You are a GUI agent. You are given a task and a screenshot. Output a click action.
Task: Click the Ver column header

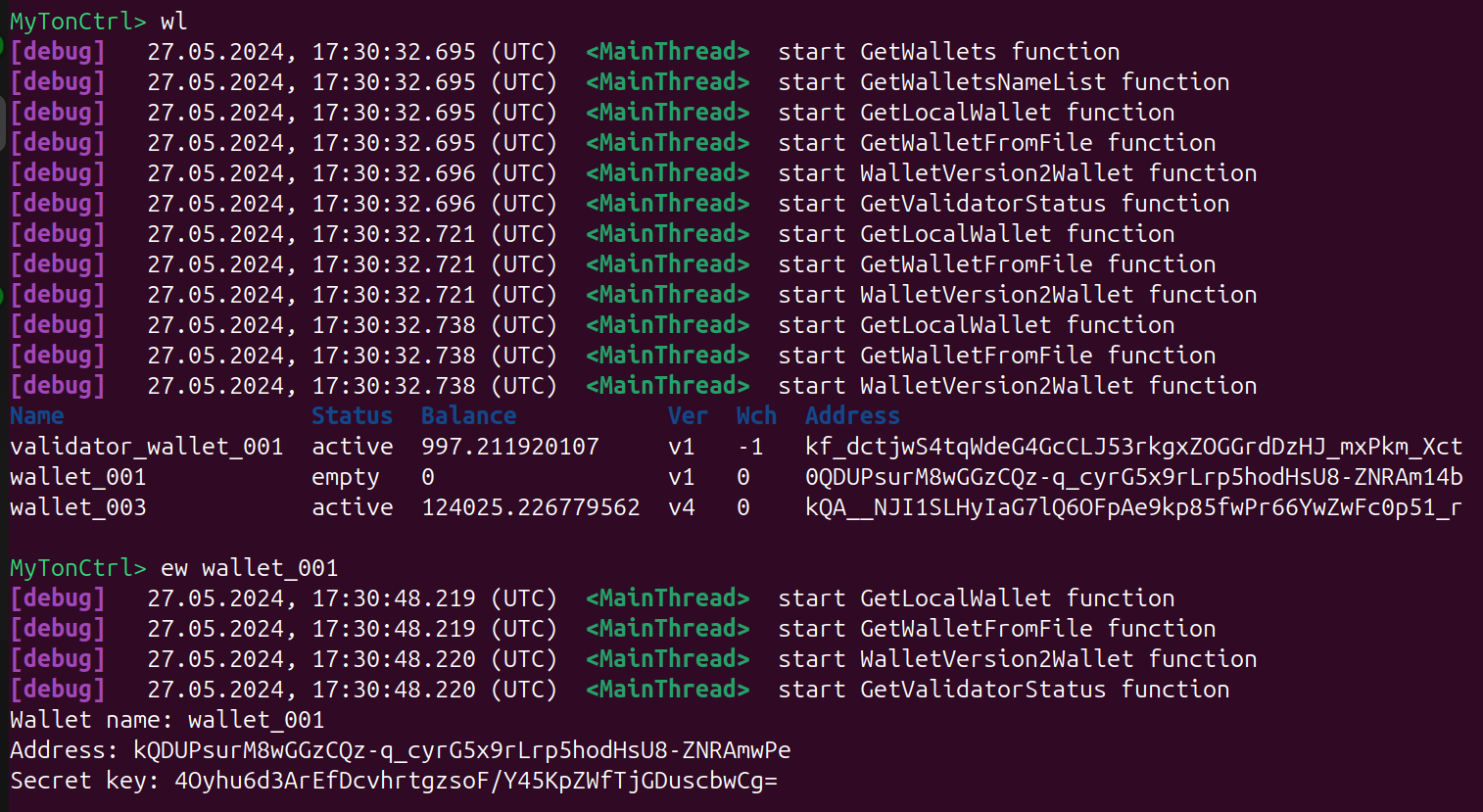tap(687, 416)
